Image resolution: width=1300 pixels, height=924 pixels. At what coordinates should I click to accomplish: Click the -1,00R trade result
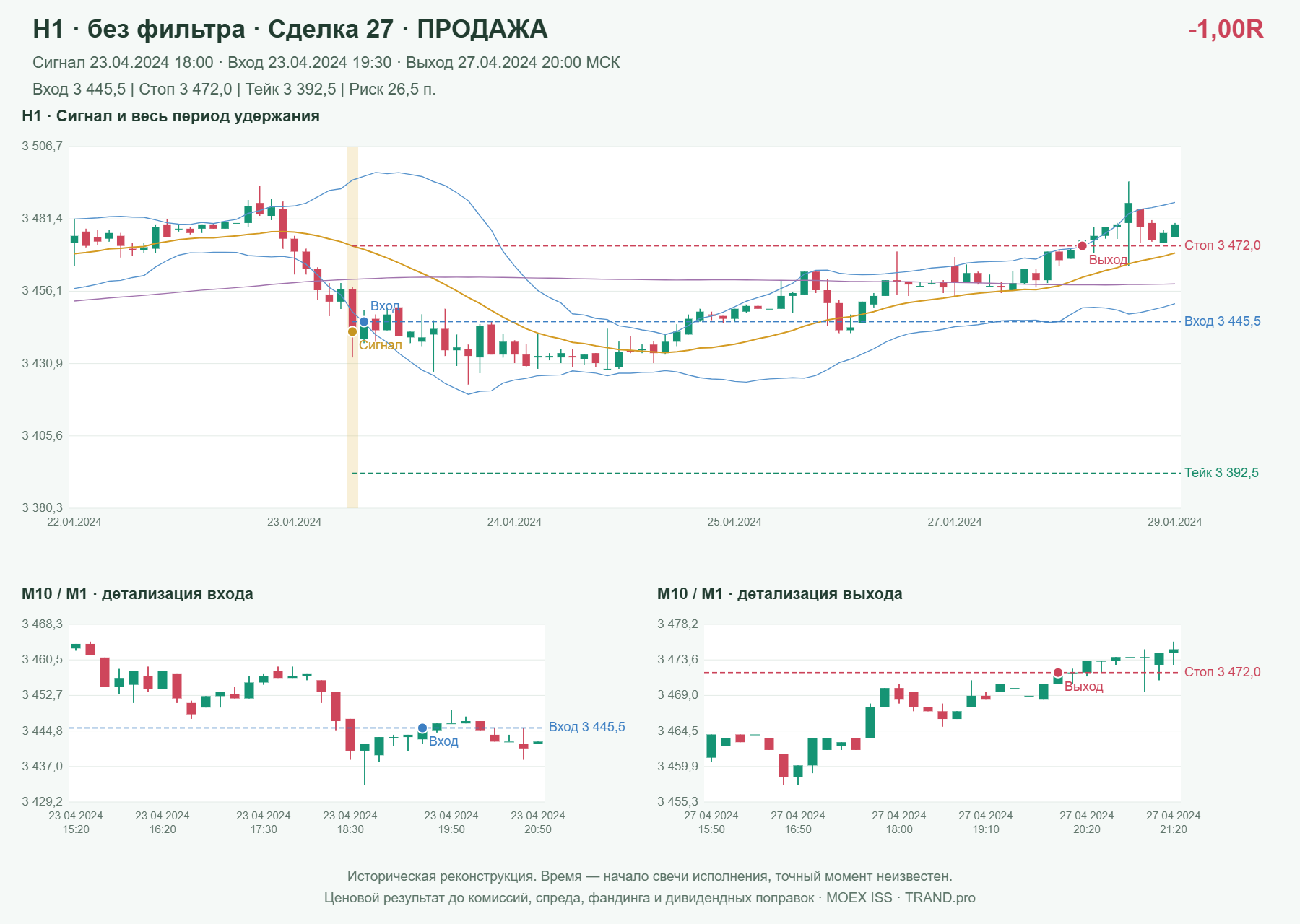(x=1226, y=29)
